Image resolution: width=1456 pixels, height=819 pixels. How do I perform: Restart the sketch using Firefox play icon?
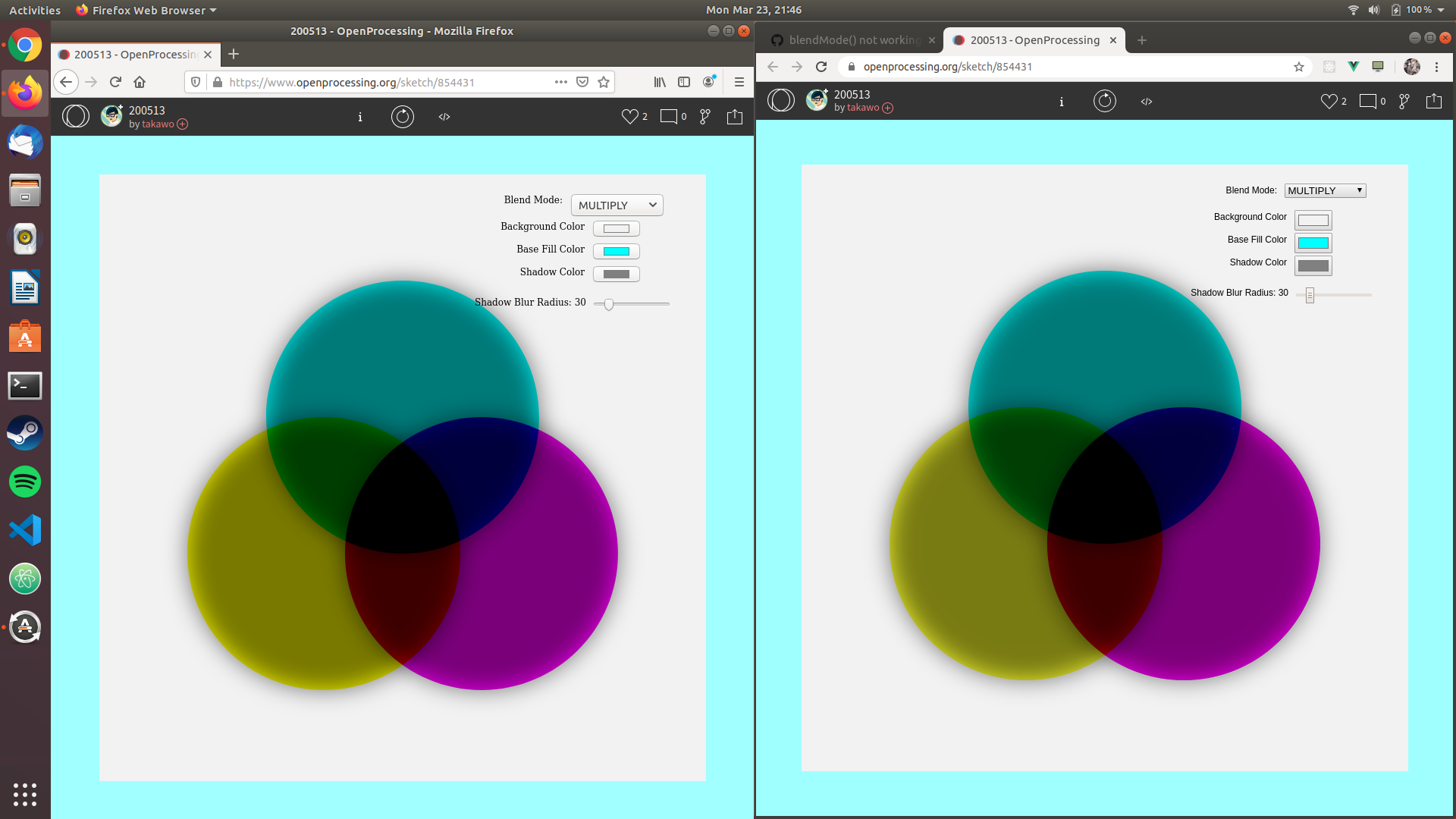[402, 117]
